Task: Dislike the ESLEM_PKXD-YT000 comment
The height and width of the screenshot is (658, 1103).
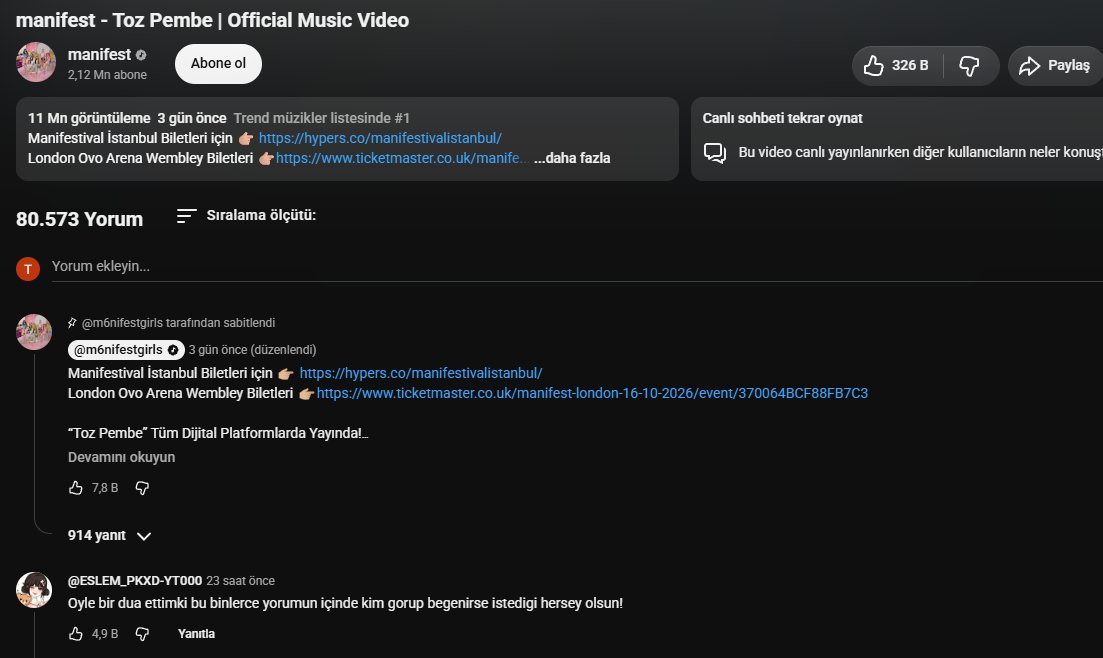Action: pos(142,634)
